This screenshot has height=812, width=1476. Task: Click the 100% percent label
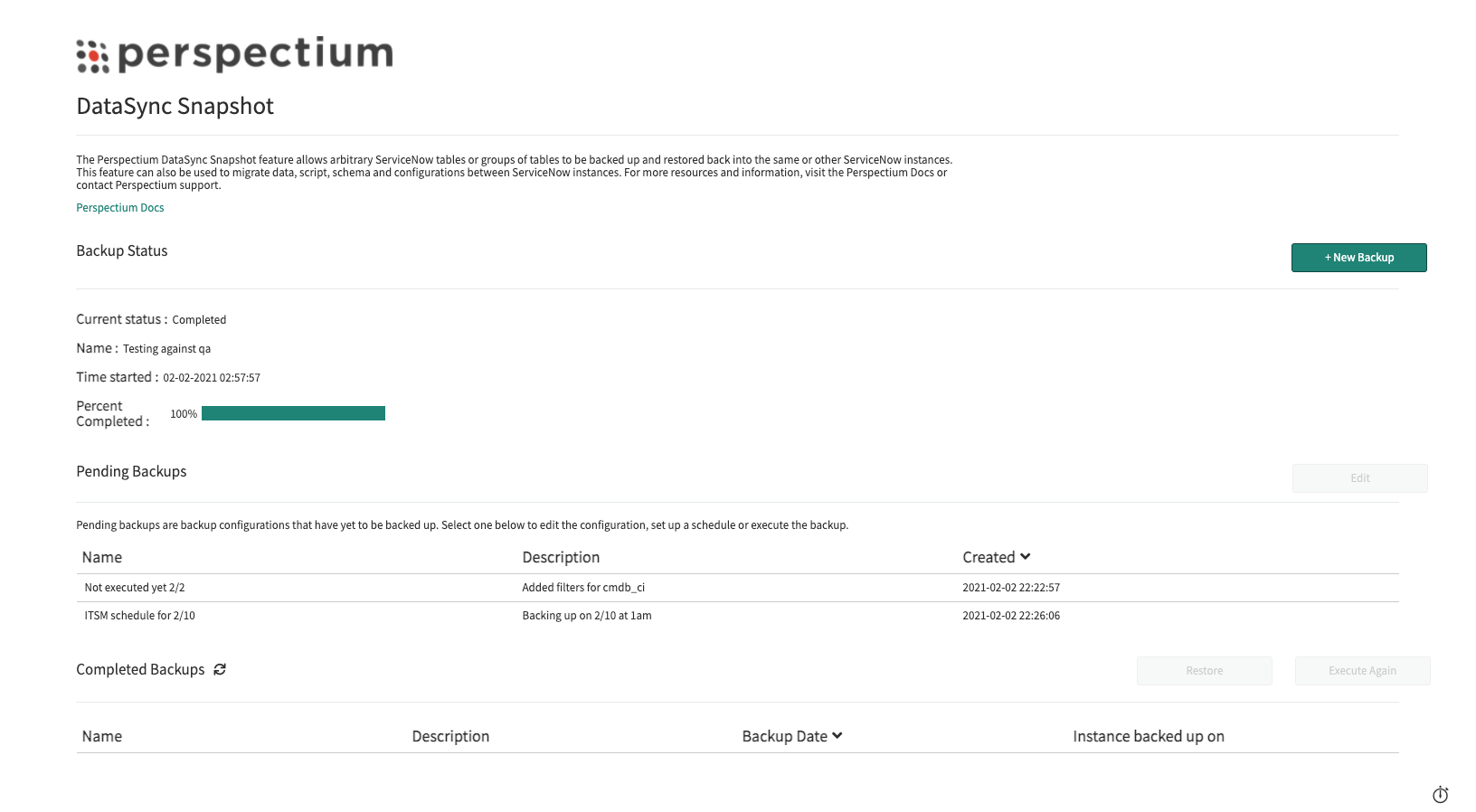point(184,414)
